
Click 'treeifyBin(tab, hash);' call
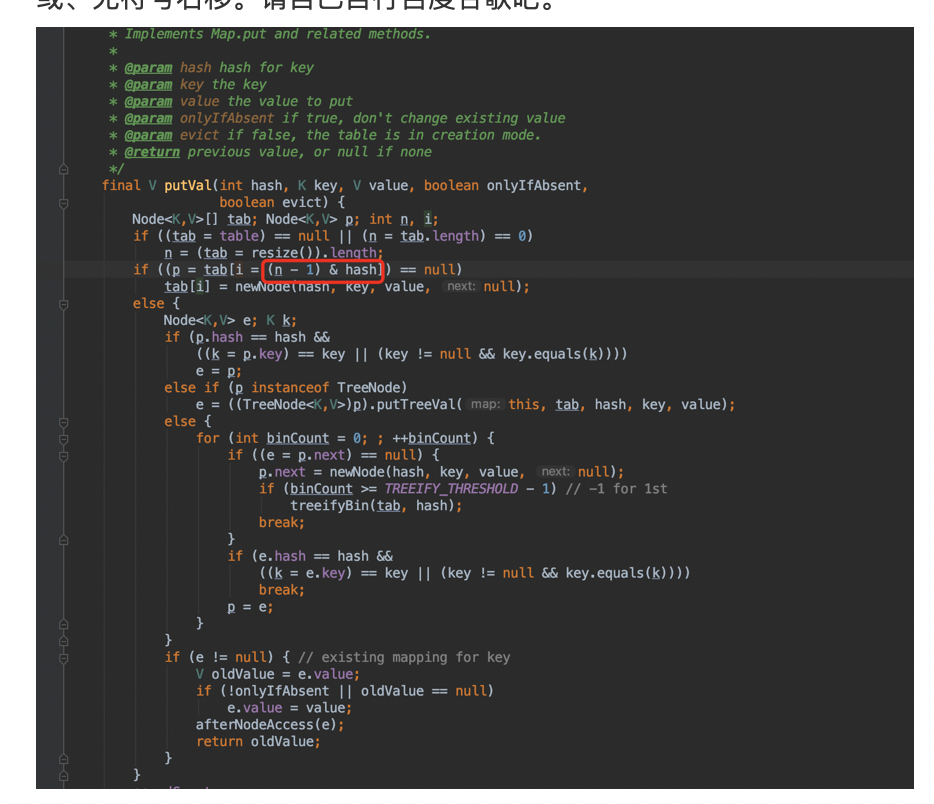(376, 506)
